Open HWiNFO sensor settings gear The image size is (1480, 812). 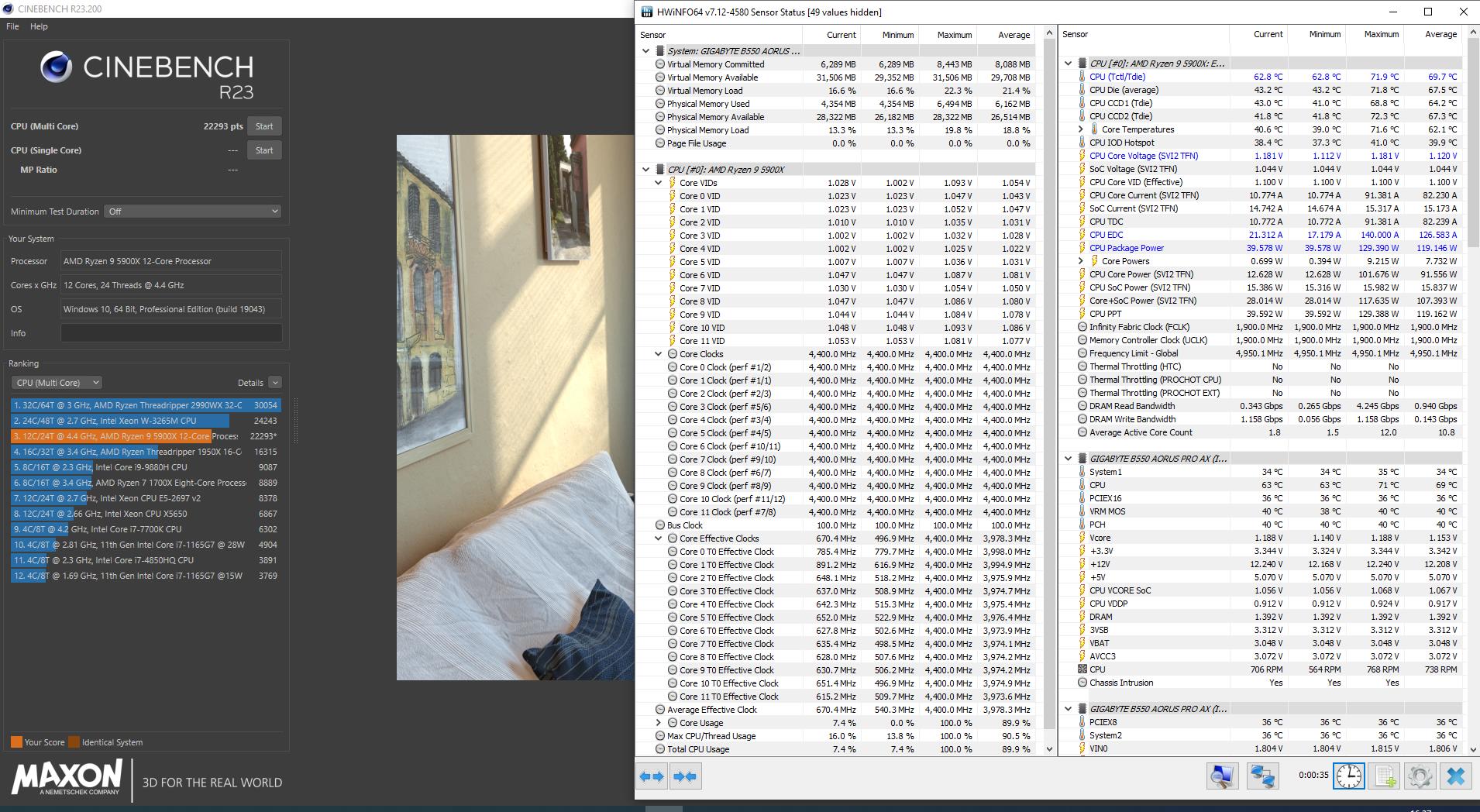[1420, 776]
